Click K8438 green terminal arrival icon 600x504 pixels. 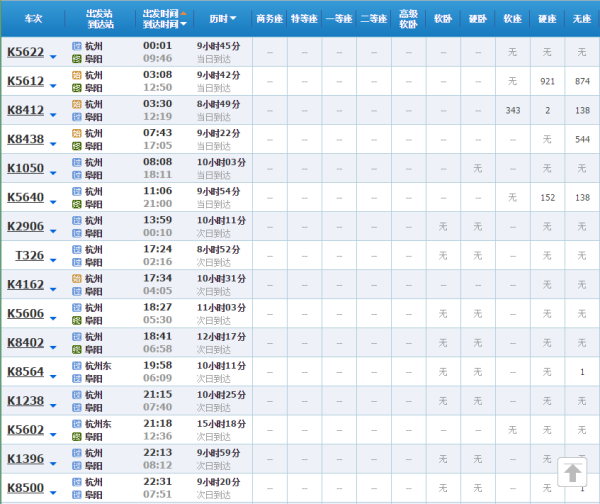(77, 146)
